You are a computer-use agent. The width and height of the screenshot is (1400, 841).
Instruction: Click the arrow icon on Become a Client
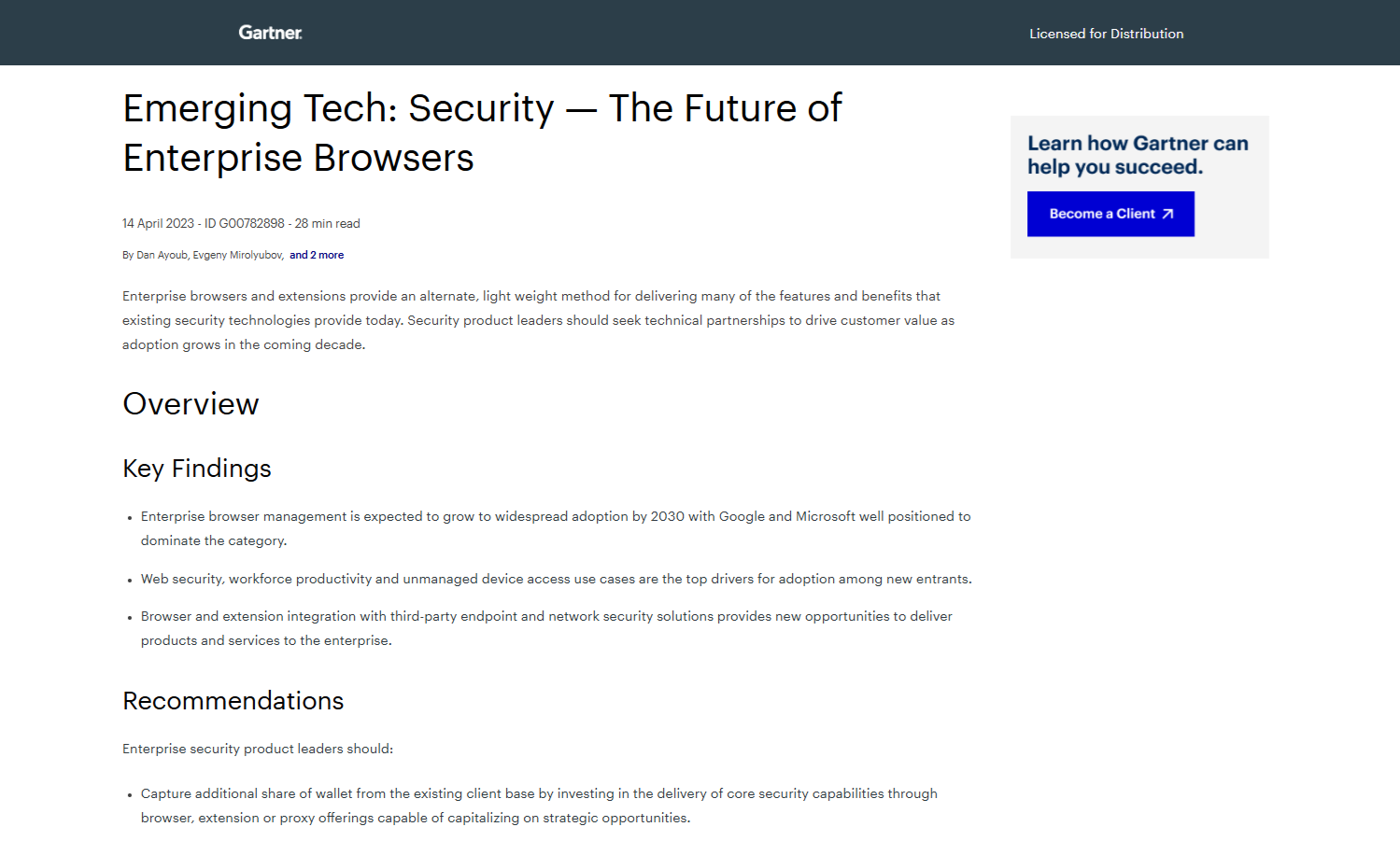(x=1167, y=214)
